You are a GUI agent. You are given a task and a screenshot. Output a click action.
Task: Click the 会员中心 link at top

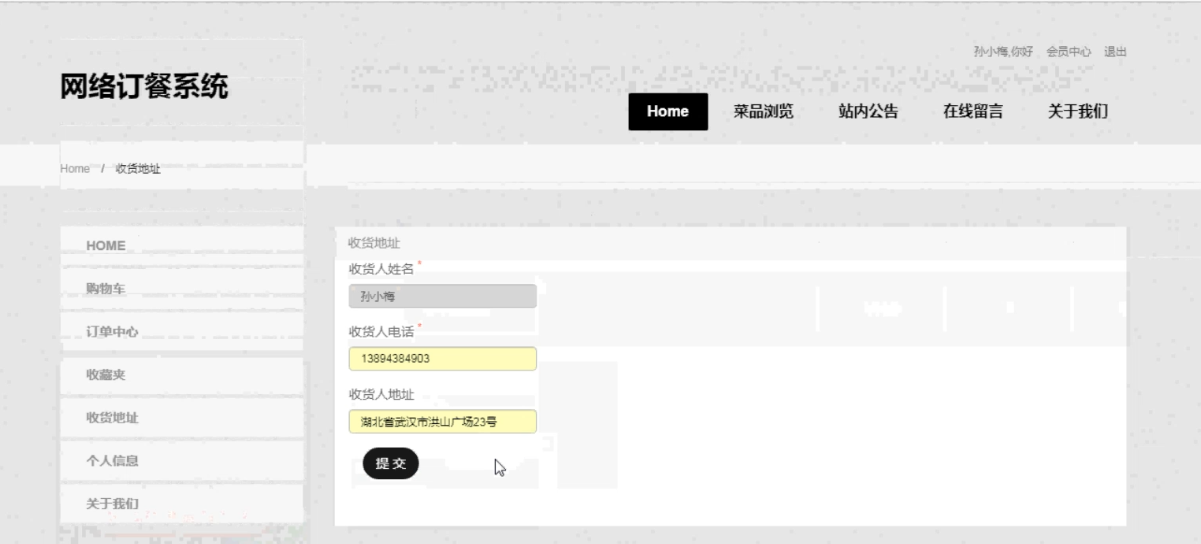click(x=1068, y=51)
